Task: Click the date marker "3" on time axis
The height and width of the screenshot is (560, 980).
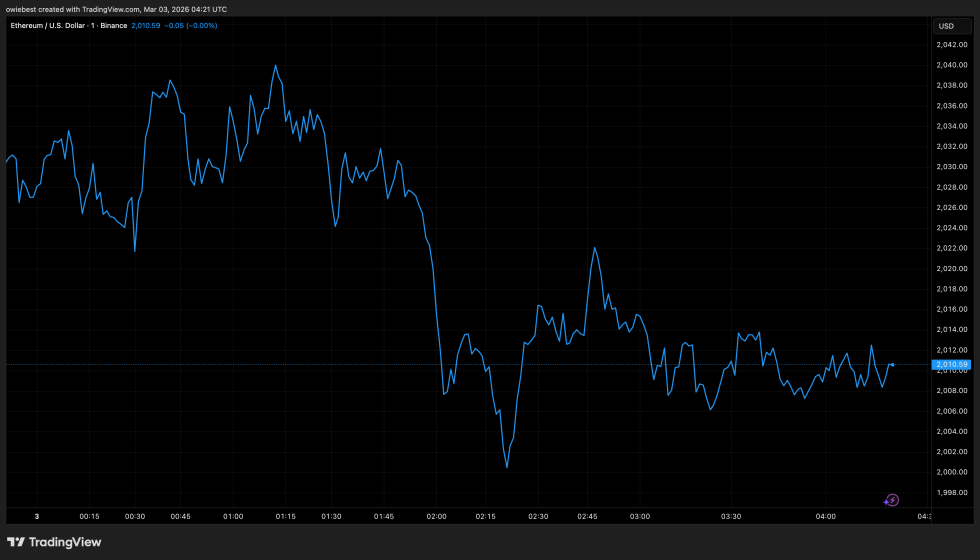Action: click(x=37, y=516)
